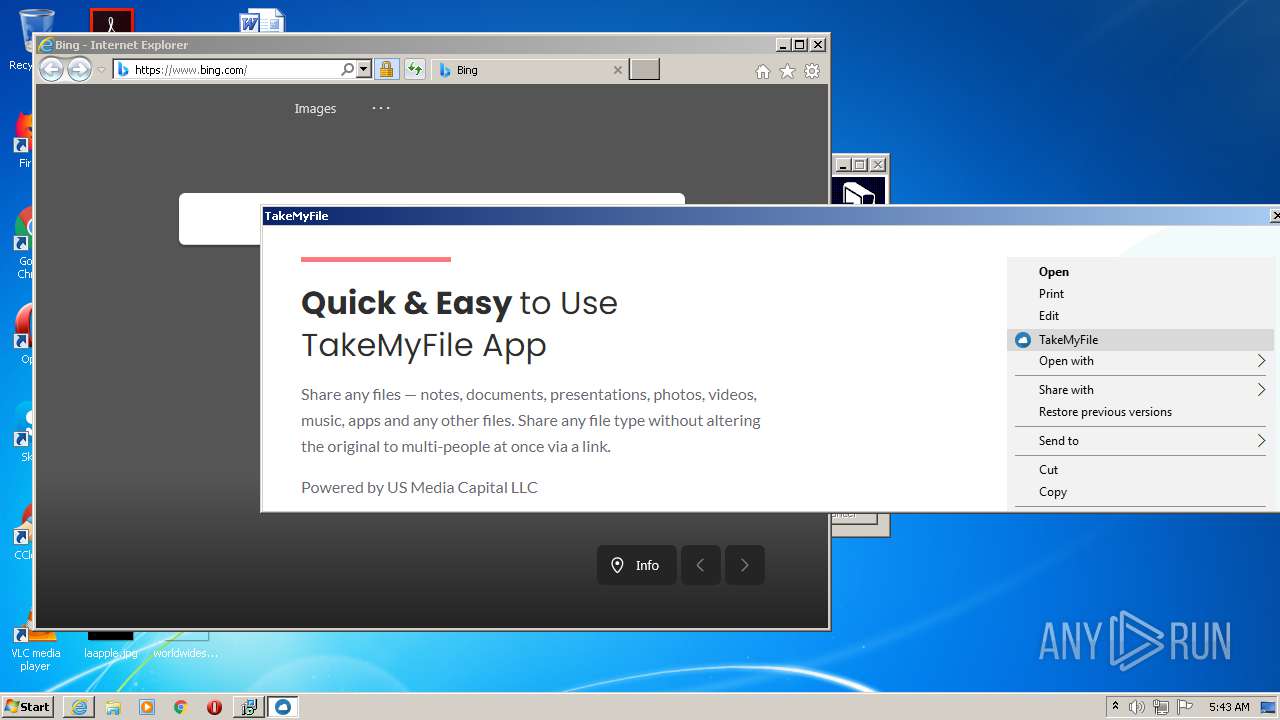Open Windows Media Player from taskbar
The width and height of the screenshot is (1280, 720).
point(147,707)
